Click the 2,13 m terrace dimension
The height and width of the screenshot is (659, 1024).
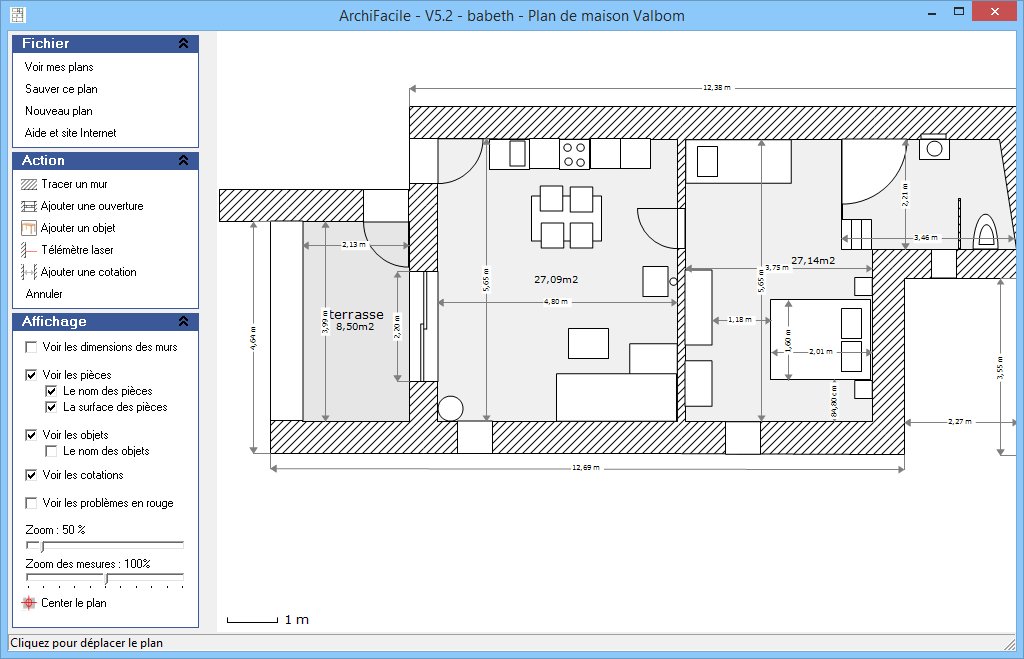354,245
